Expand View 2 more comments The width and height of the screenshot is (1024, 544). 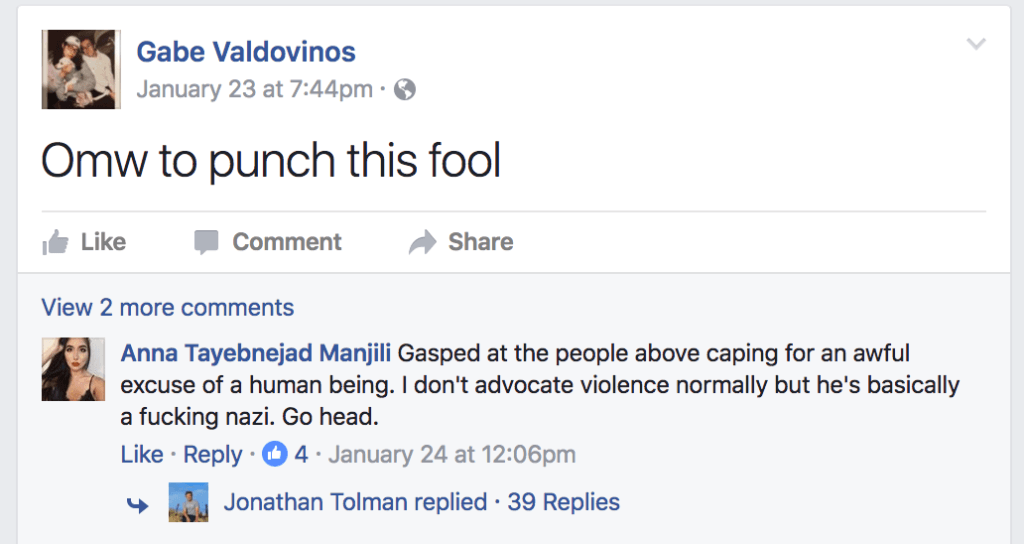point(168,307)
